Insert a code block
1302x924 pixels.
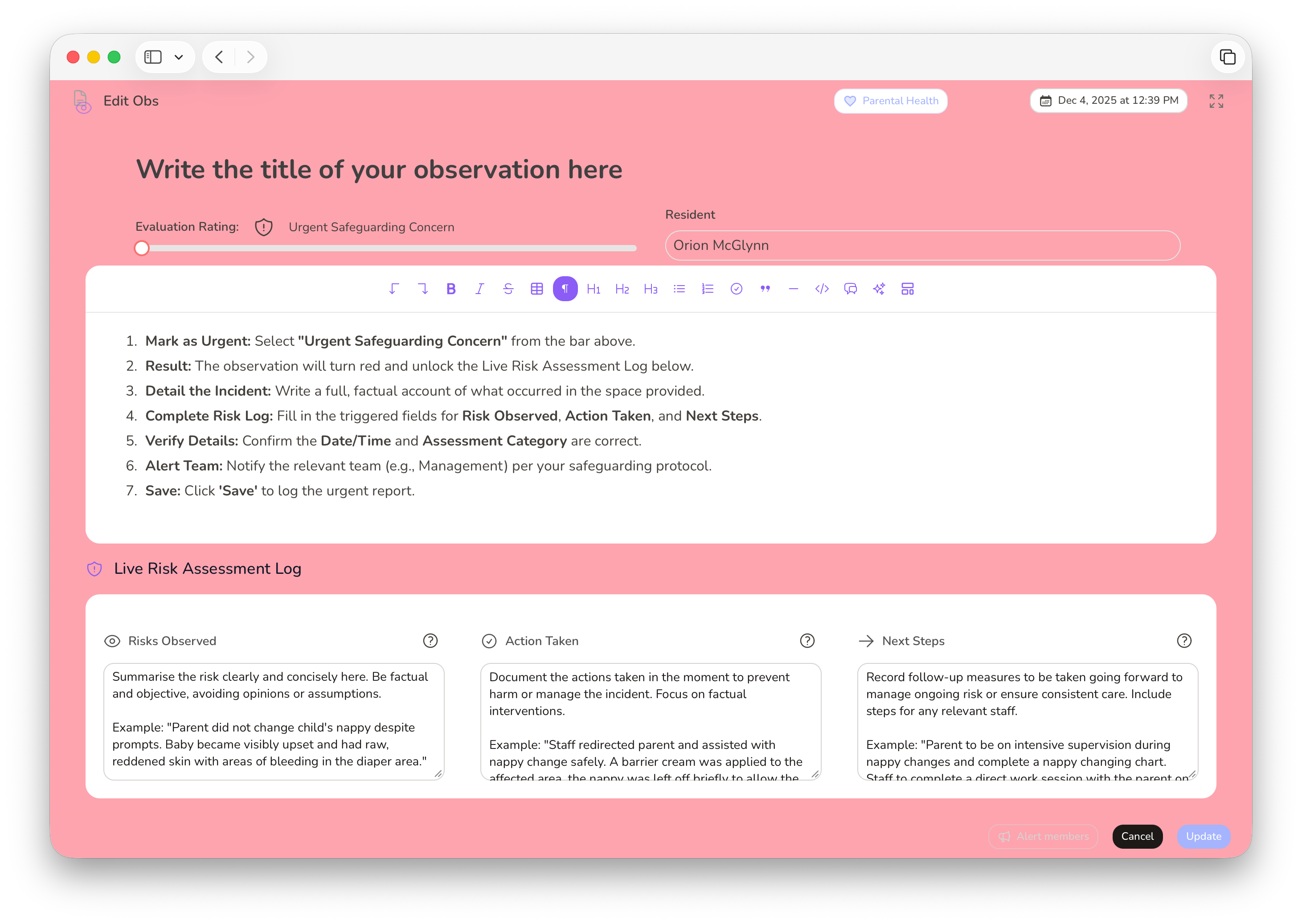click(x=822, y=289)
